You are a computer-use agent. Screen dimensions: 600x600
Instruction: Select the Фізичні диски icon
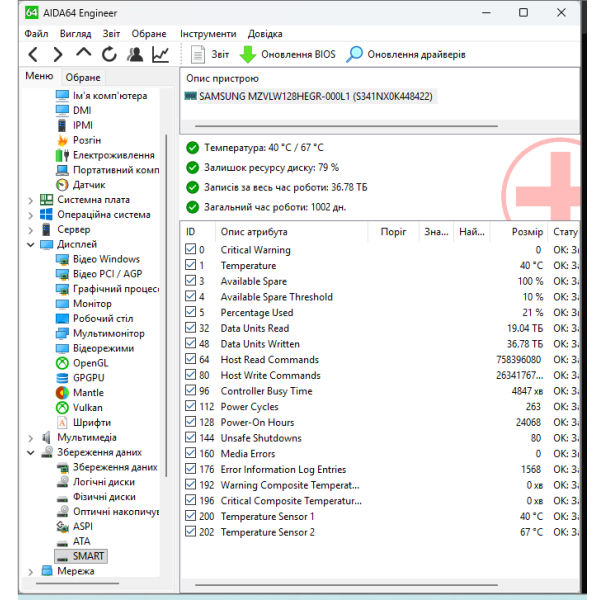coord(62,497)
